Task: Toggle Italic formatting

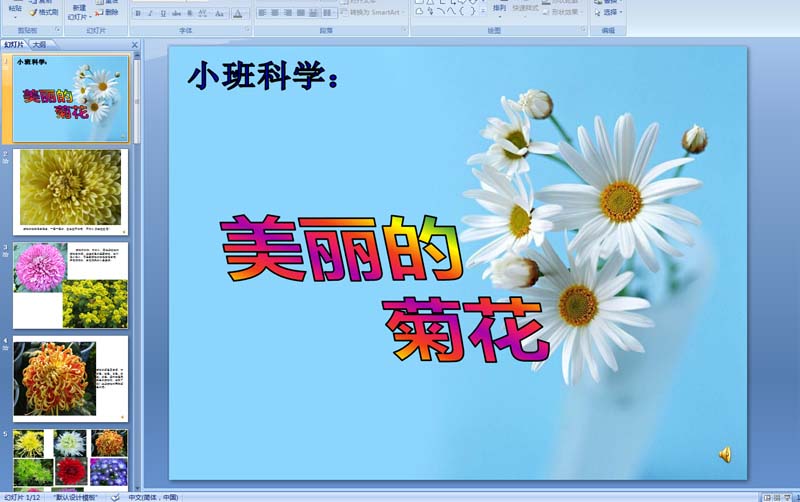Action: click(151, 14)
